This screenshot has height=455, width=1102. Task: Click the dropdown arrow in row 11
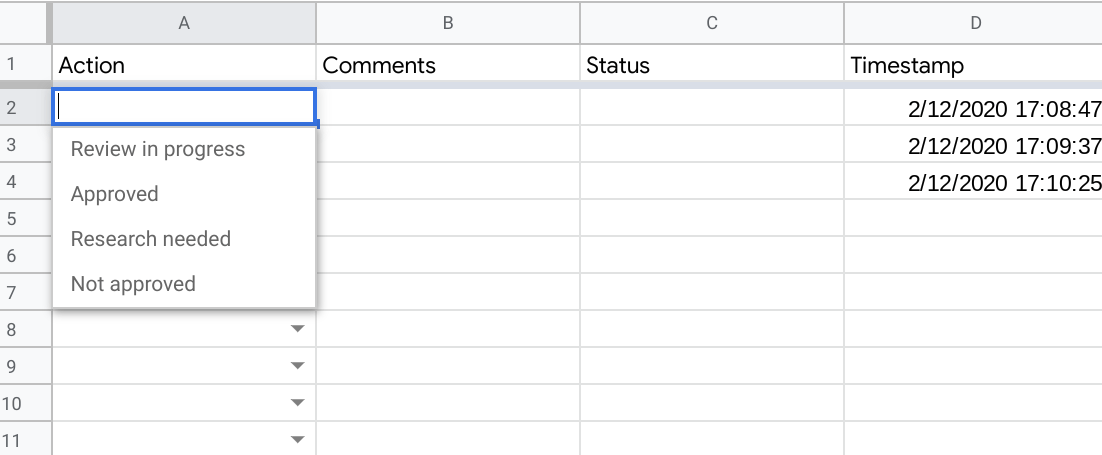297,439
